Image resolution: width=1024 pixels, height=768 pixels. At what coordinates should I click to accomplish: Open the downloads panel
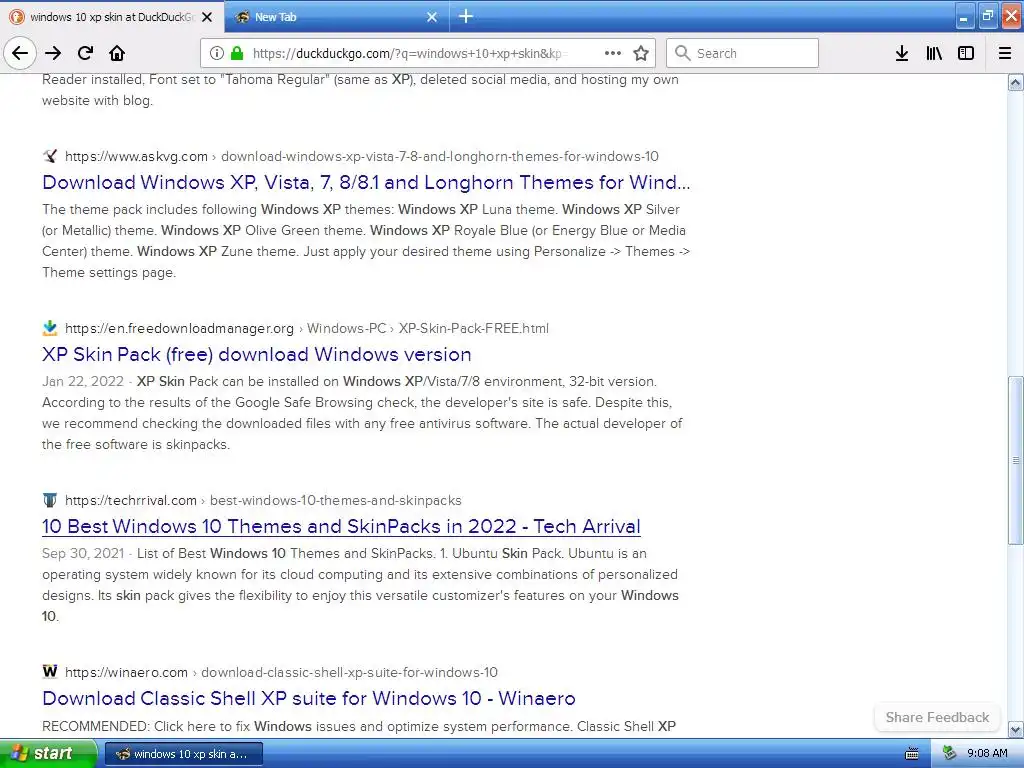(x=902, y=53)
